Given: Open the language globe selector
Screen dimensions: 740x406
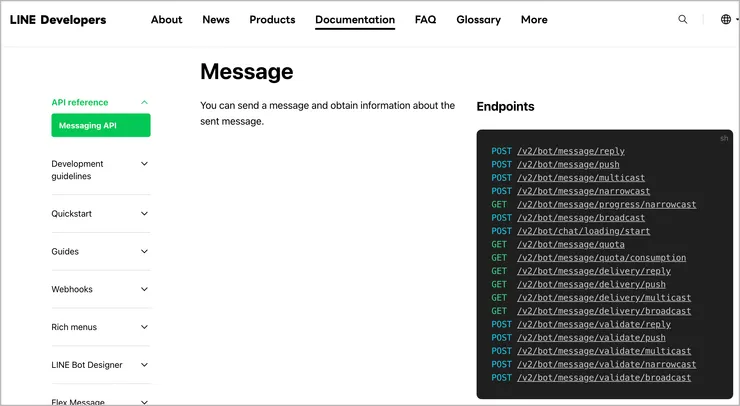Looking at the screenshot, I should tap(726, 19).
